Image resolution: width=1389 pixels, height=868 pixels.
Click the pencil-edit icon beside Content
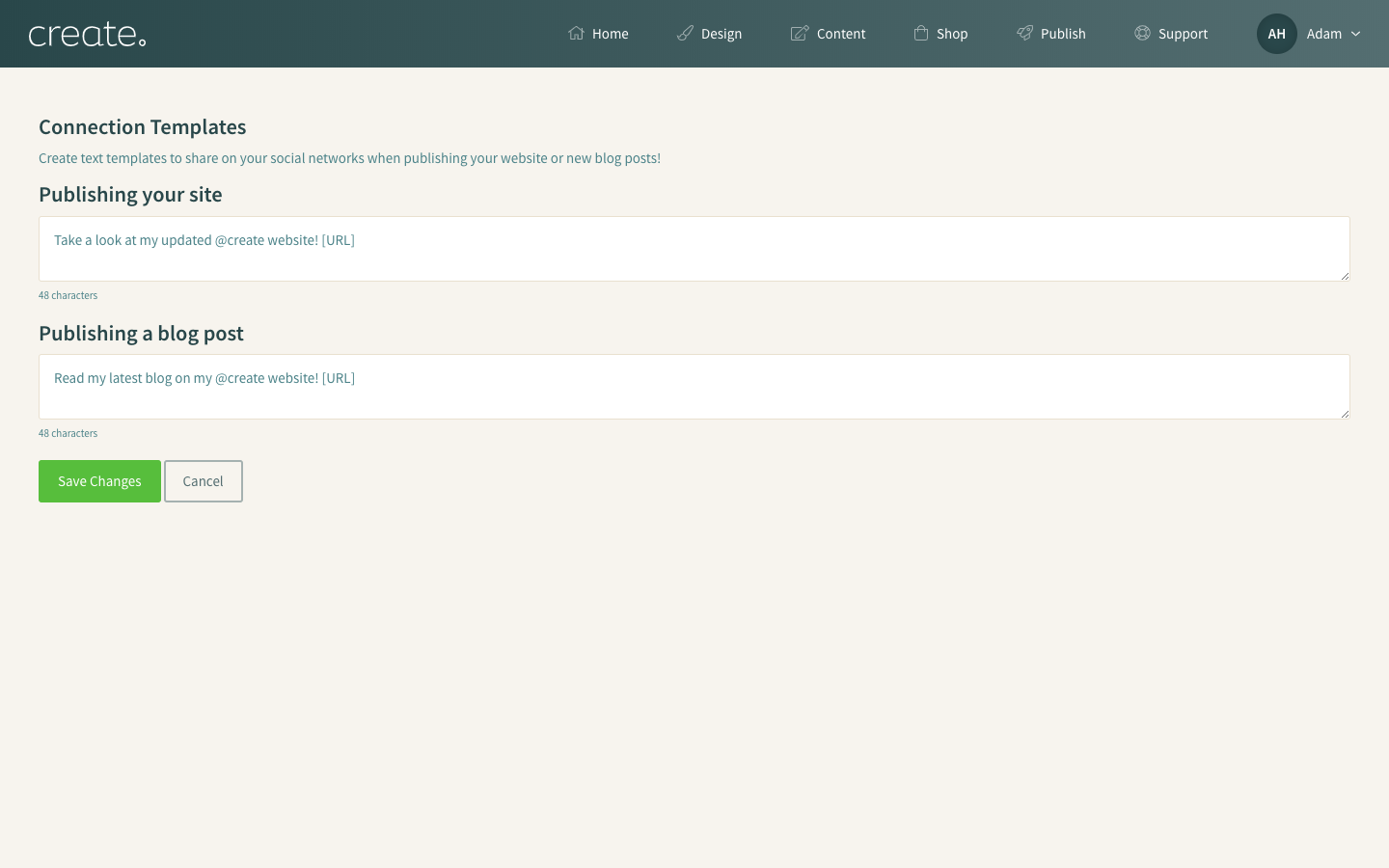(800, 34)
